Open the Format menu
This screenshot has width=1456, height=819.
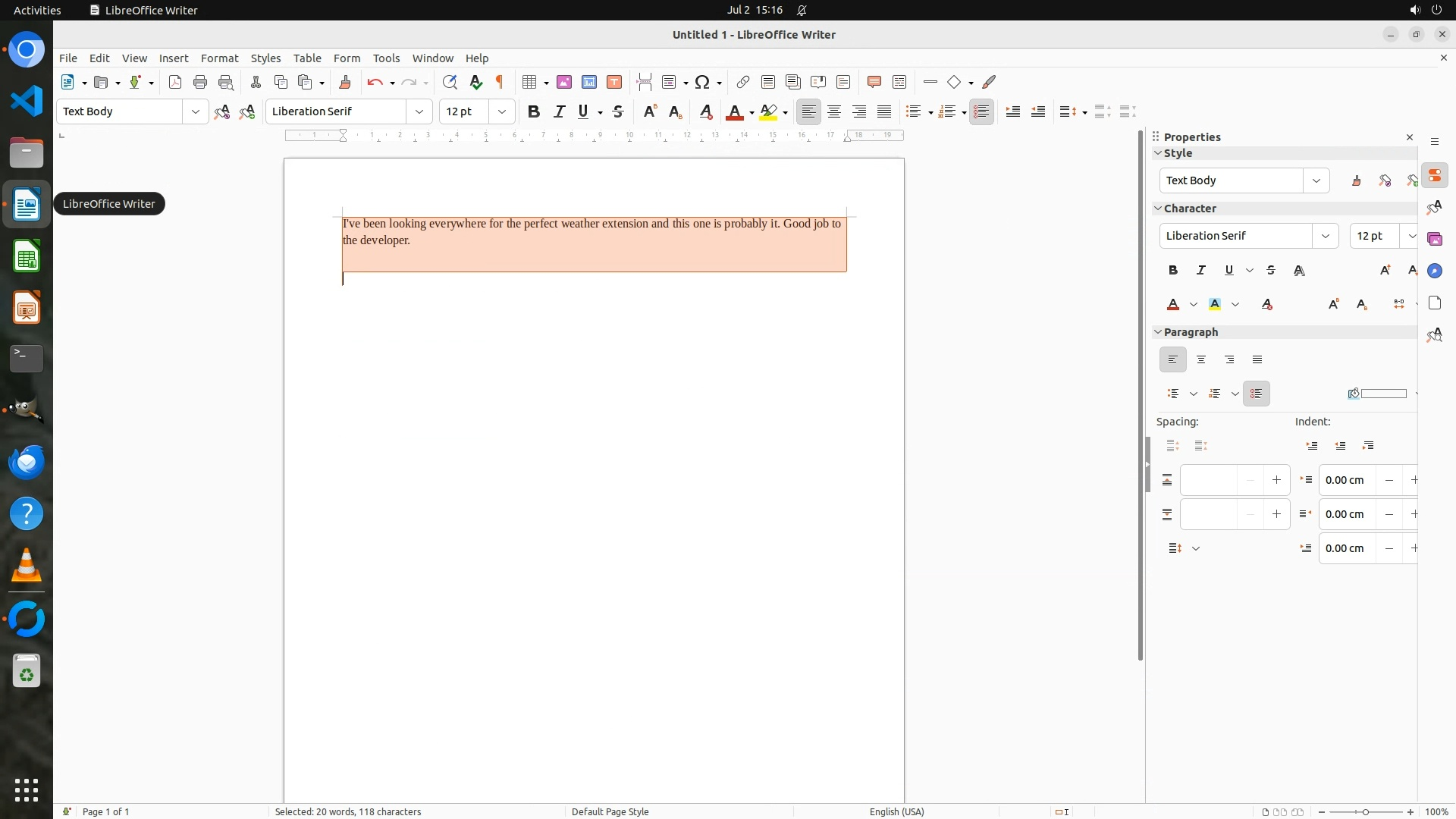219,58
